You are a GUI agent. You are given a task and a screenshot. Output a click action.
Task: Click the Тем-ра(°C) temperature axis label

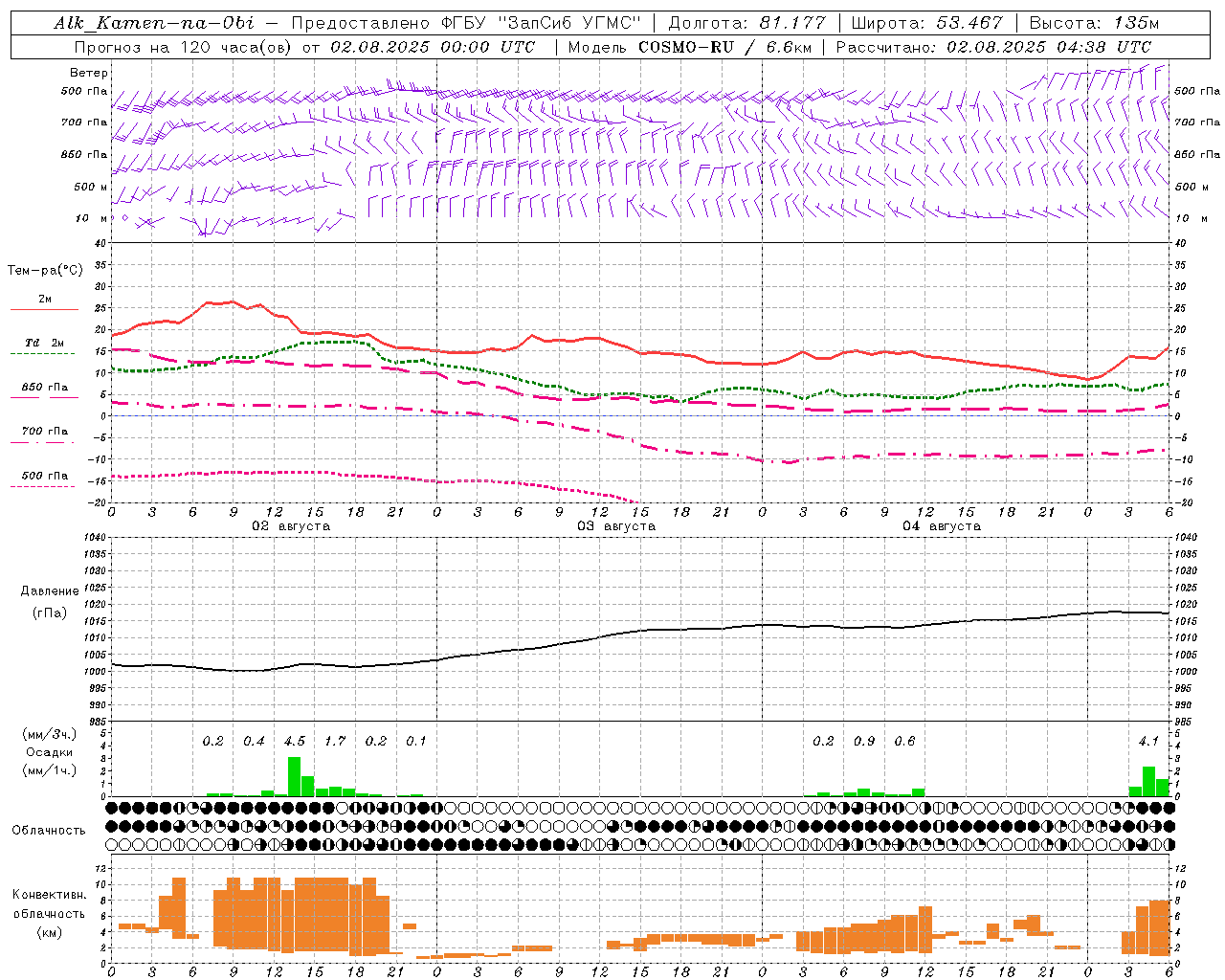pos(45,270)
